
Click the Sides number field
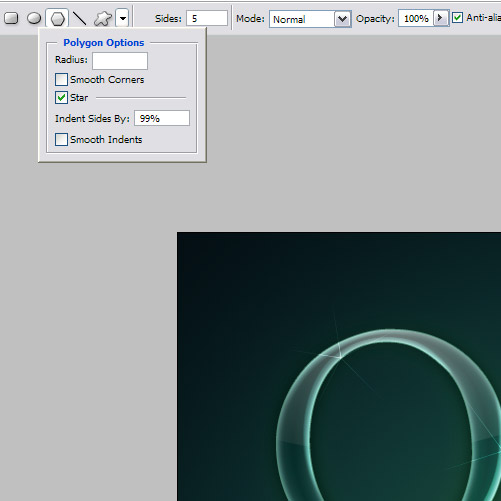[x=207, y=18]
